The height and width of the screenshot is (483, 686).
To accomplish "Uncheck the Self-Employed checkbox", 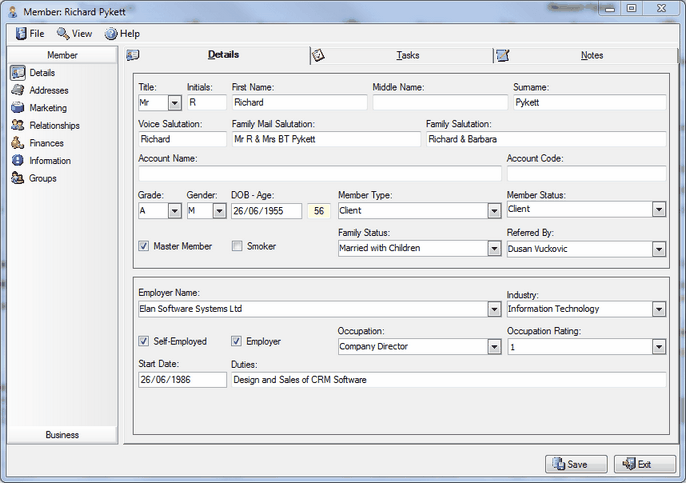I will [x=144, y=341].
